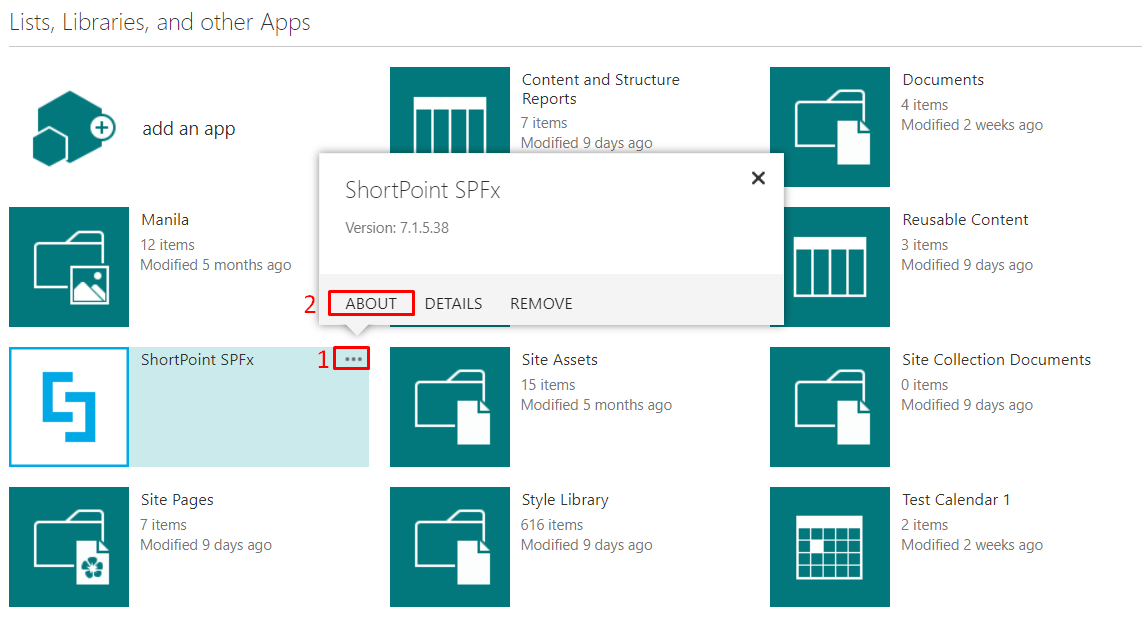This screenshot has width=1142, height=623.
Task: Click 'Modified 9 days ago' under Site Pages
Action: point(206,545)
